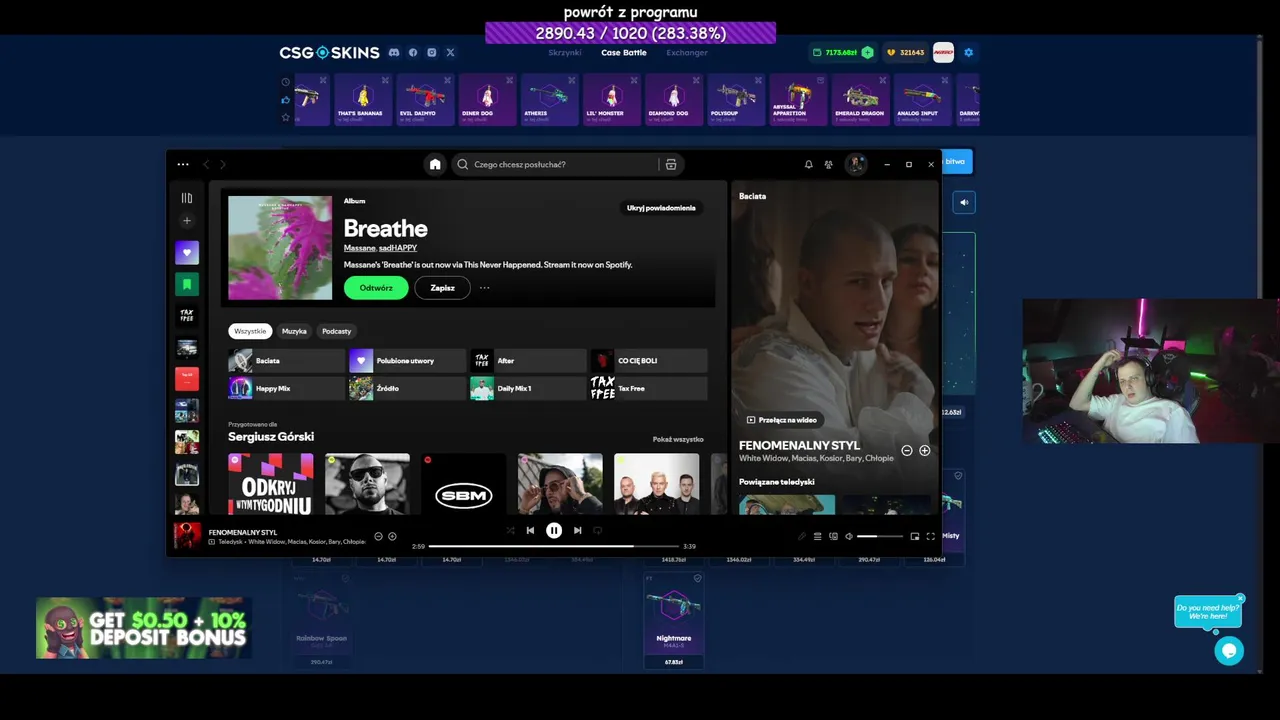Open Polubione utwory shortcut tile
The image size is (1280, 720).
coord(407,360)
